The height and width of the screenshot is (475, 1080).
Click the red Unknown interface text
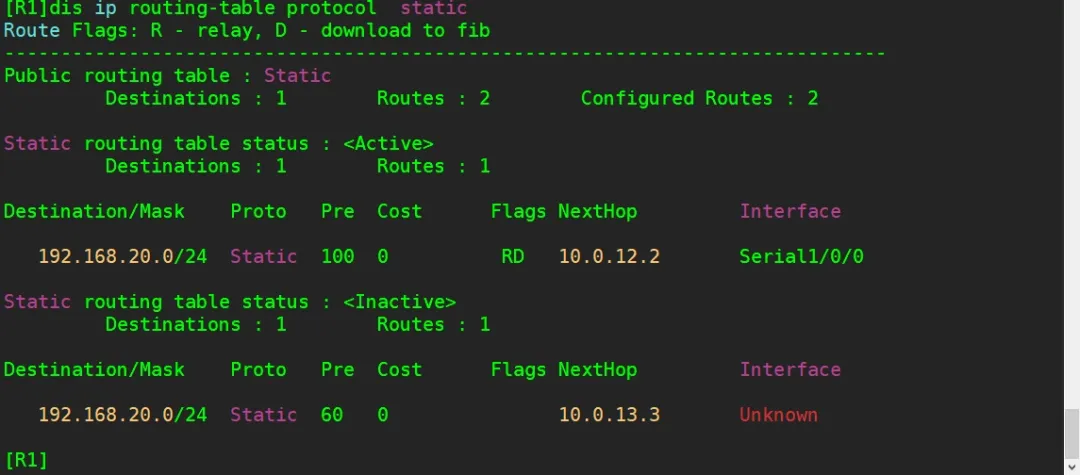778,414
